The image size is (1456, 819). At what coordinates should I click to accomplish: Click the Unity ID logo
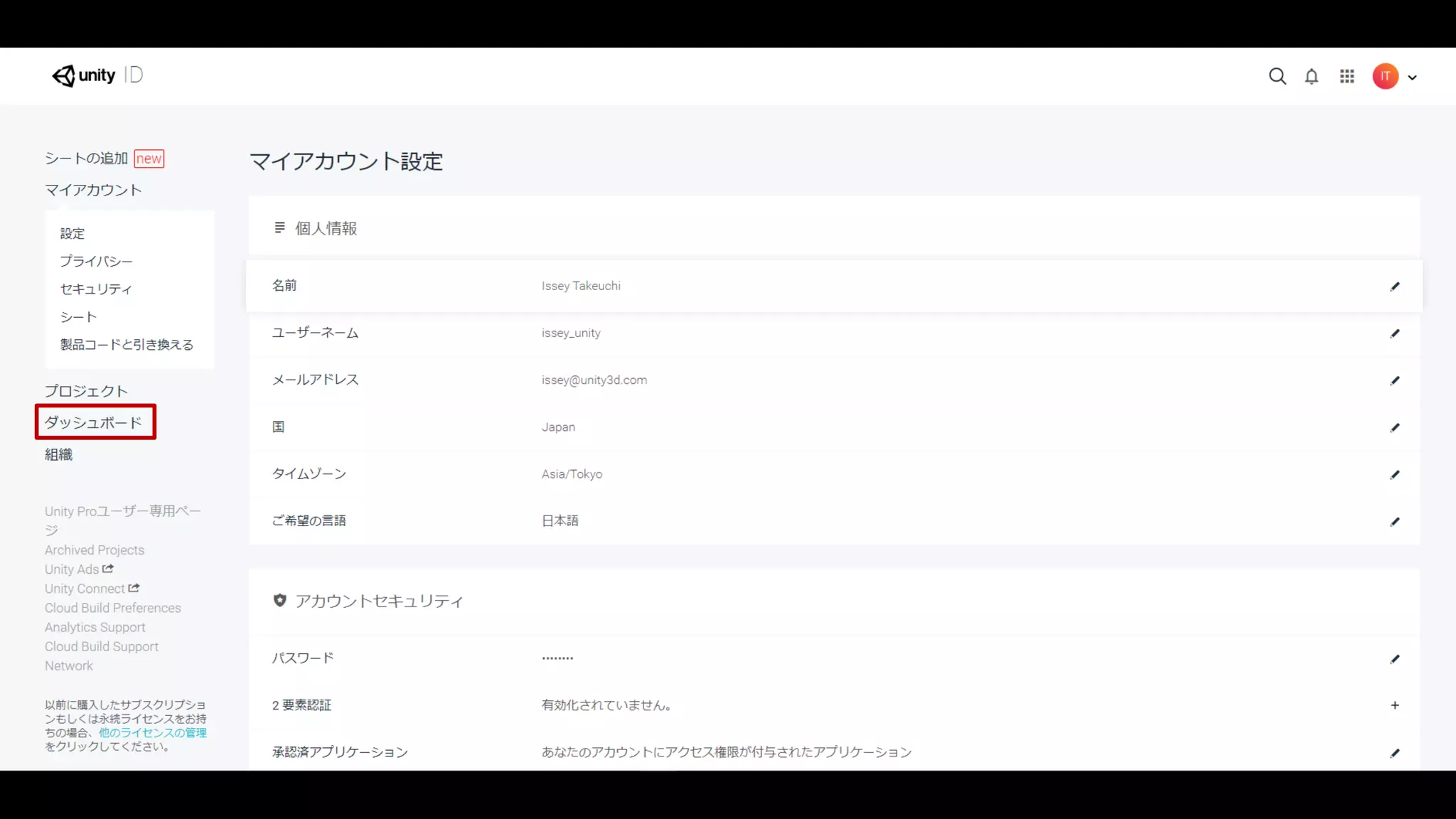pos(97,75)
